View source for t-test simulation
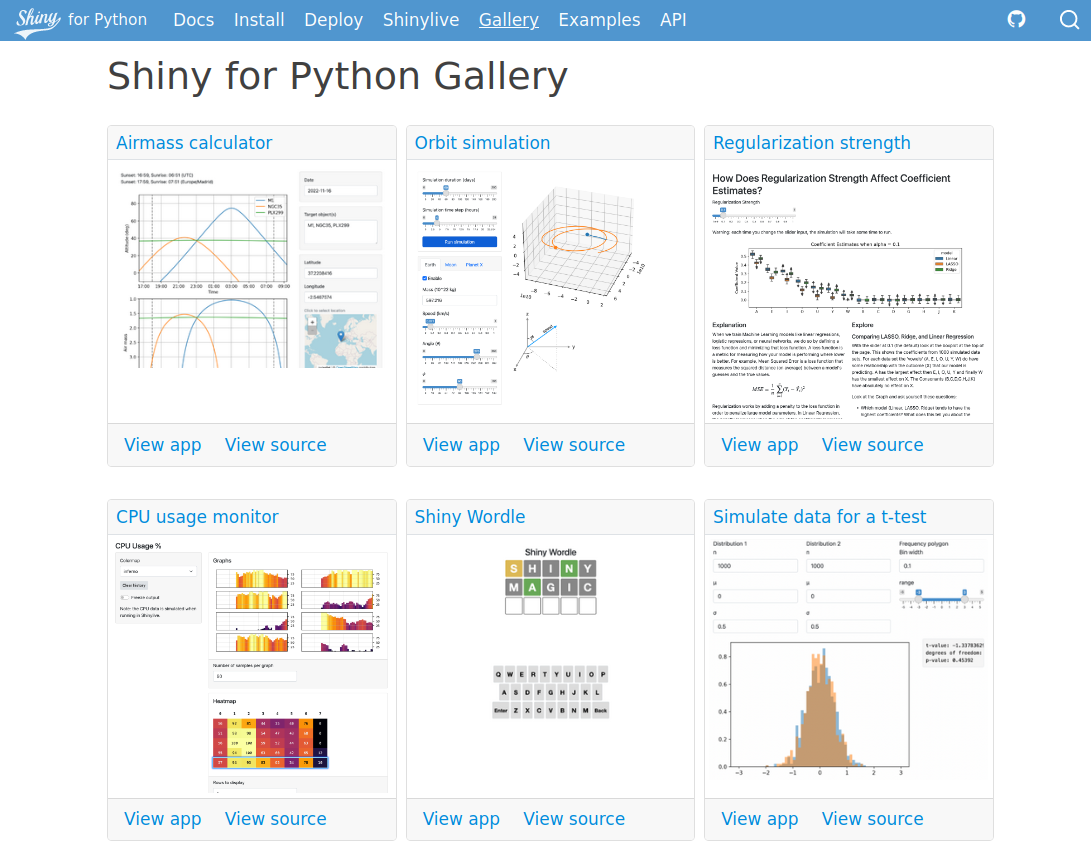 pos(873,819)
